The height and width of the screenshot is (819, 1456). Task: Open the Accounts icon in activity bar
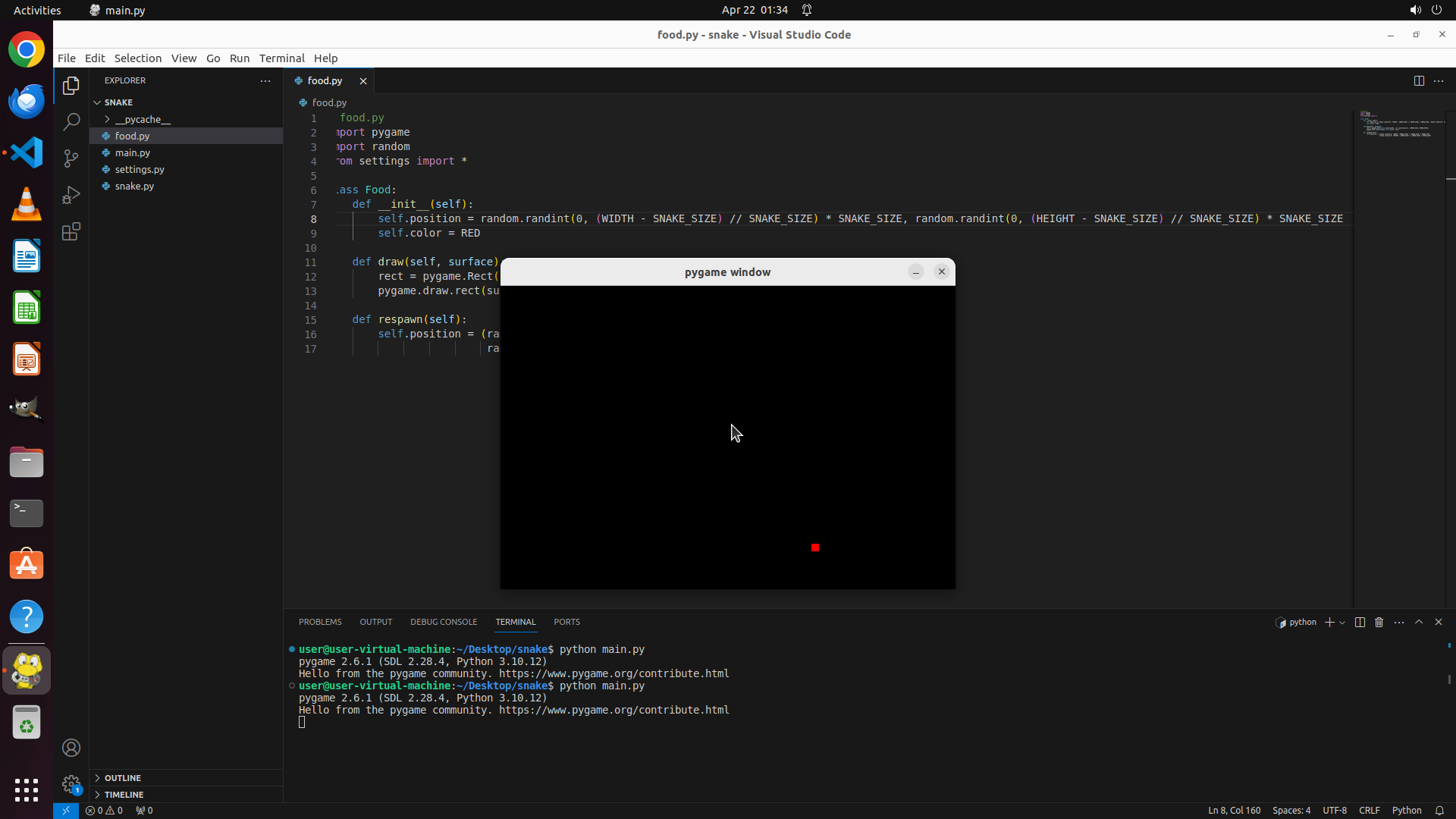[x=71, y=748]
